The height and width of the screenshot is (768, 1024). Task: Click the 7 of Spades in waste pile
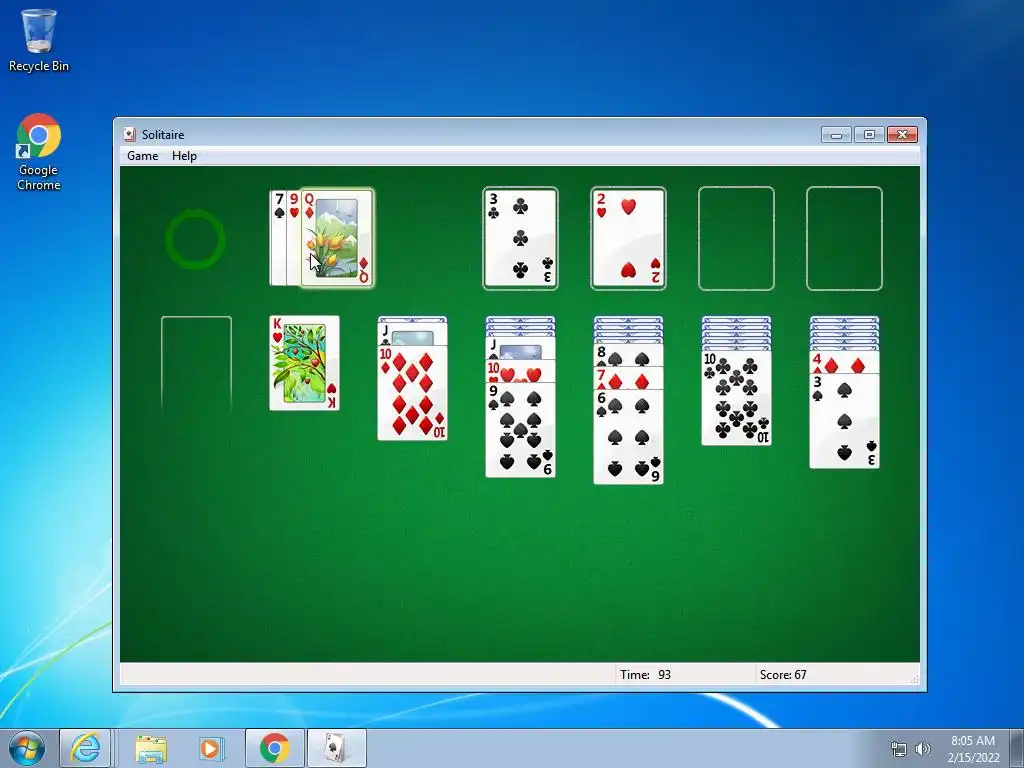278,238
